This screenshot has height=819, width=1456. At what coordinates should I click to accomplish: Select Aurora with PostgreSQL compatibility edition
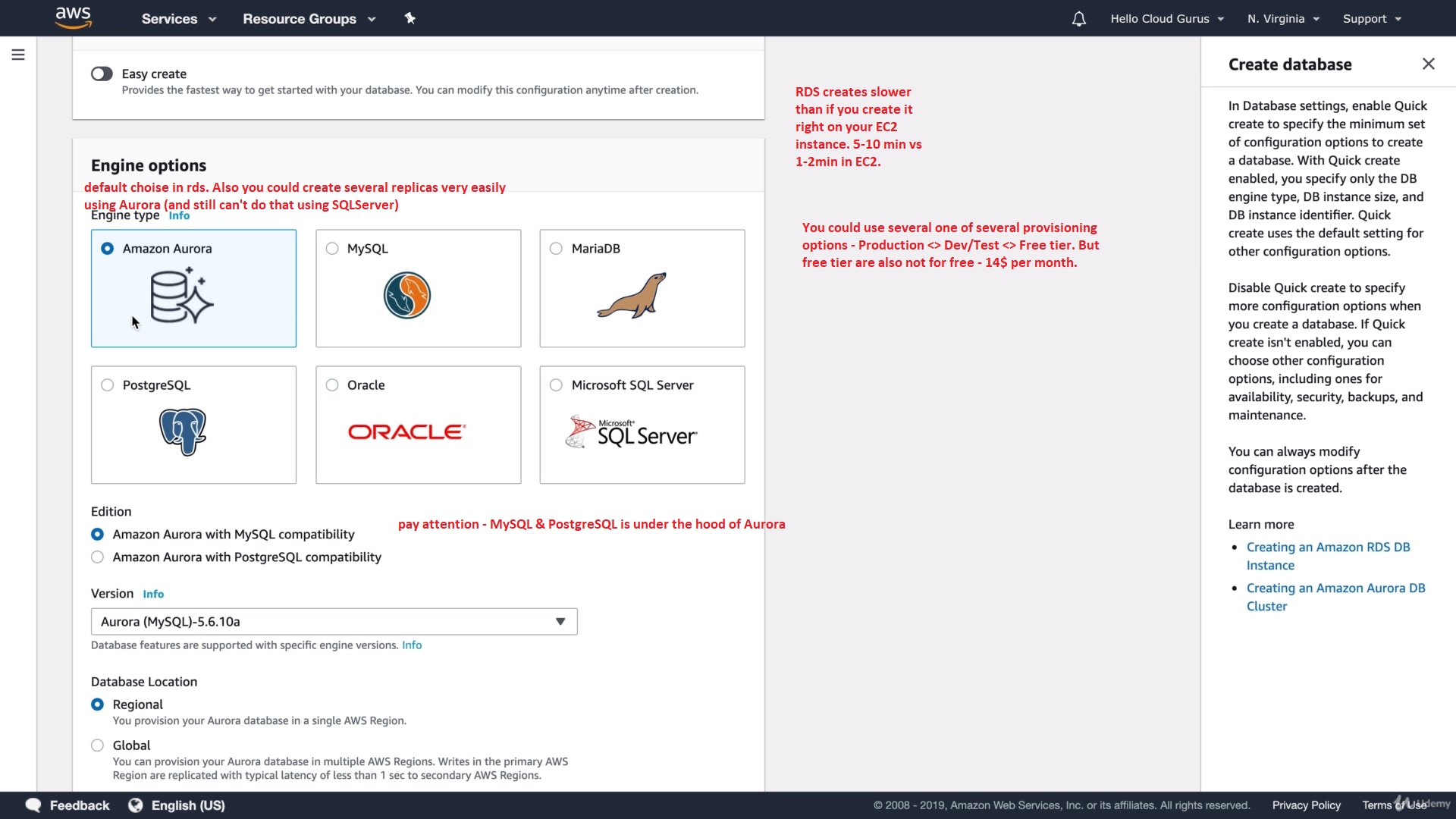coord(98,557)
